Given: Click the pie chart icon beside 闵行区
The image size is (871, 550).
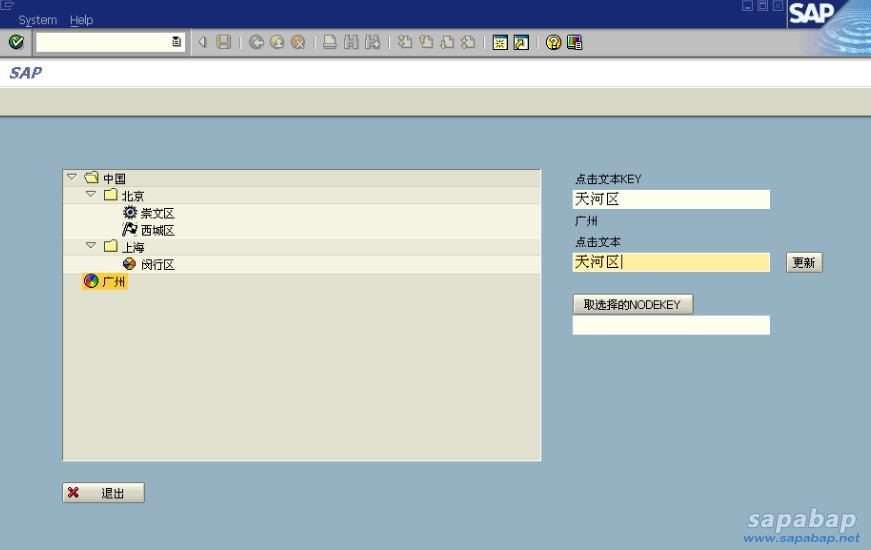Looking at the screenshot, I should [x=129, y=263].
